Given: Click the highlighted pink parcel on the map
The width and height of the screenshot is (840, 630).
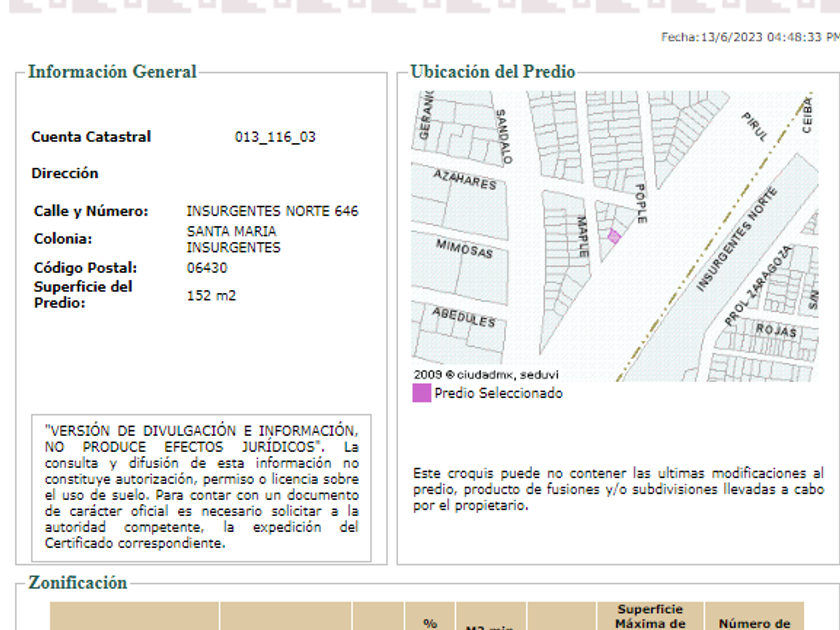Looking at the screenshot, I should [614, 236].
